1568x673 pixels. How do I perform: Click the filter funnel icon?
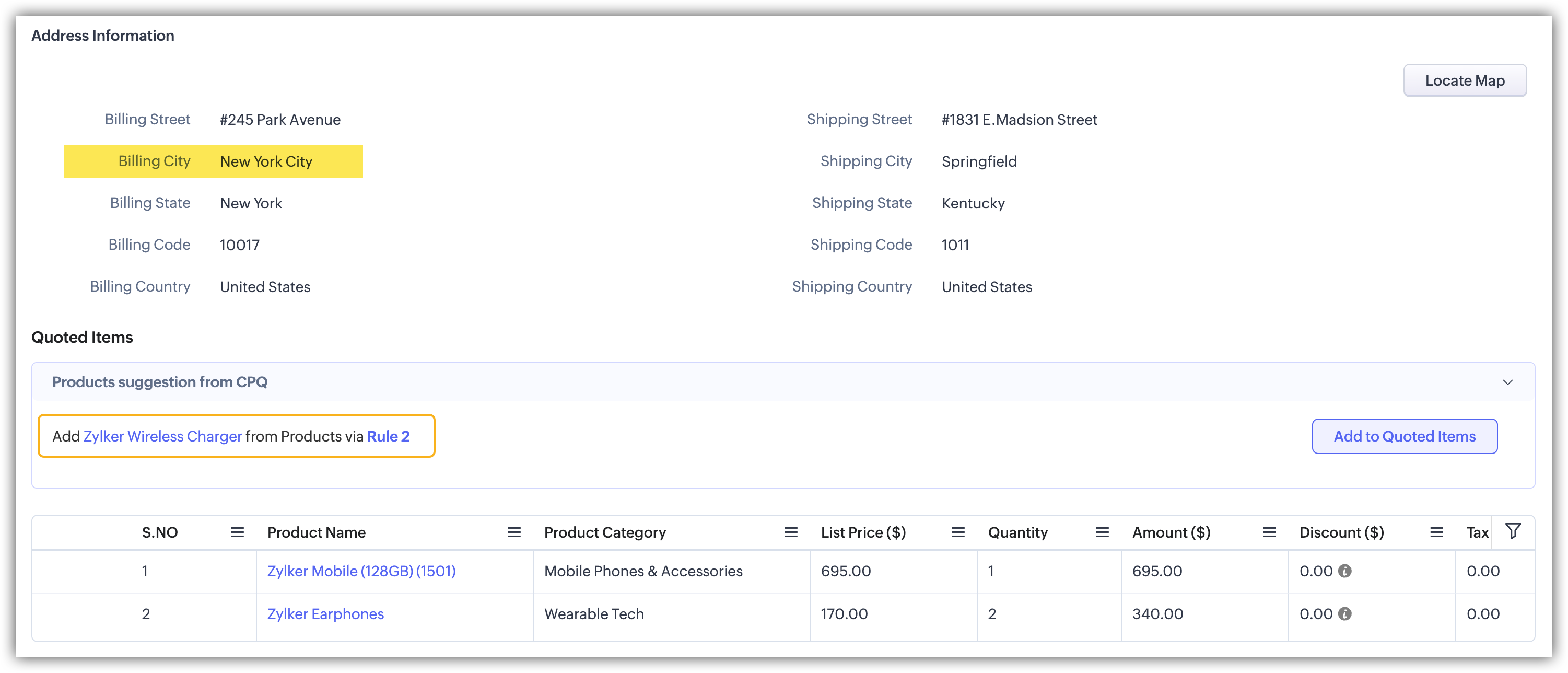(x=1513, y=531)
